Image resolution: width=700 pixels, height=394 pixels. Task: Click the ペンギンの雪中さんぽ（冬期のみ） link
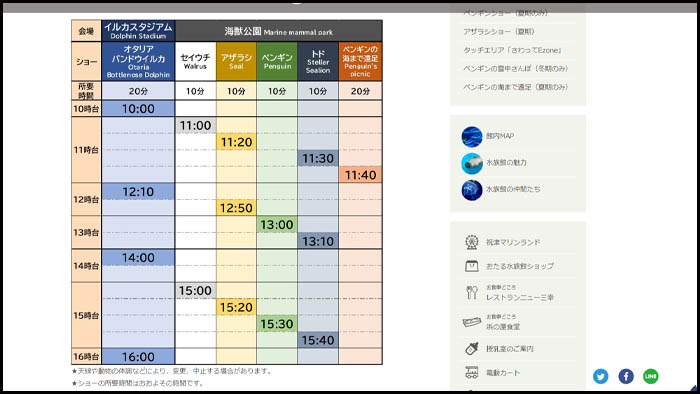(x=516, y=68)
